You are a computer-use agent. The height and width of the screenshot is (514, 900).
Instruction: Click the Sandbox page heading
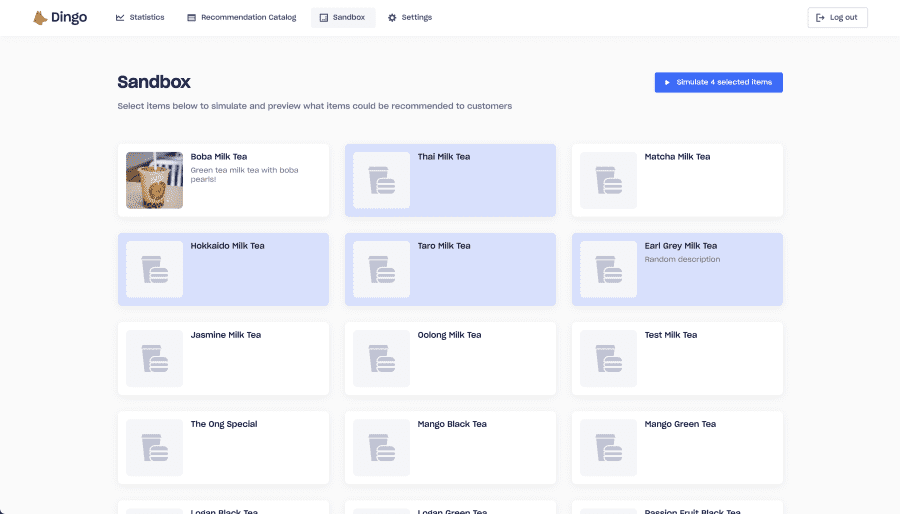tap(154, 82)
